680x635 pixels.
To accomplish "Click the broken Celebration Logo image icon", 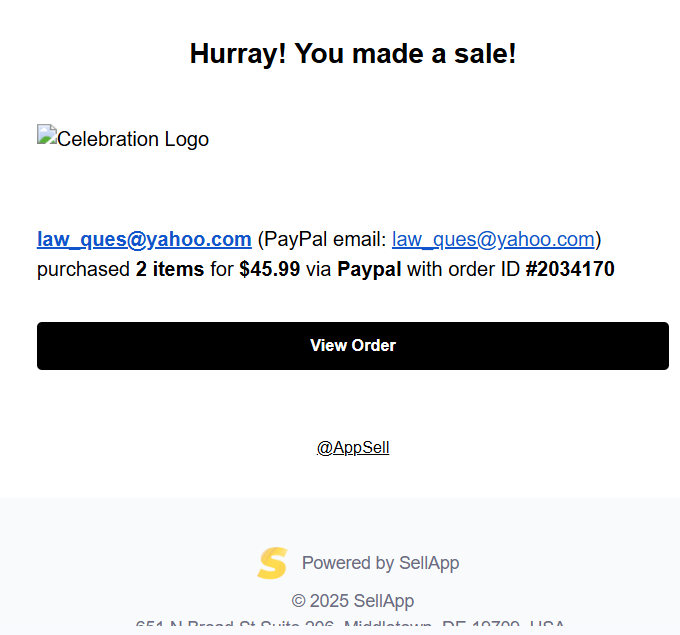I will (47, 134).
